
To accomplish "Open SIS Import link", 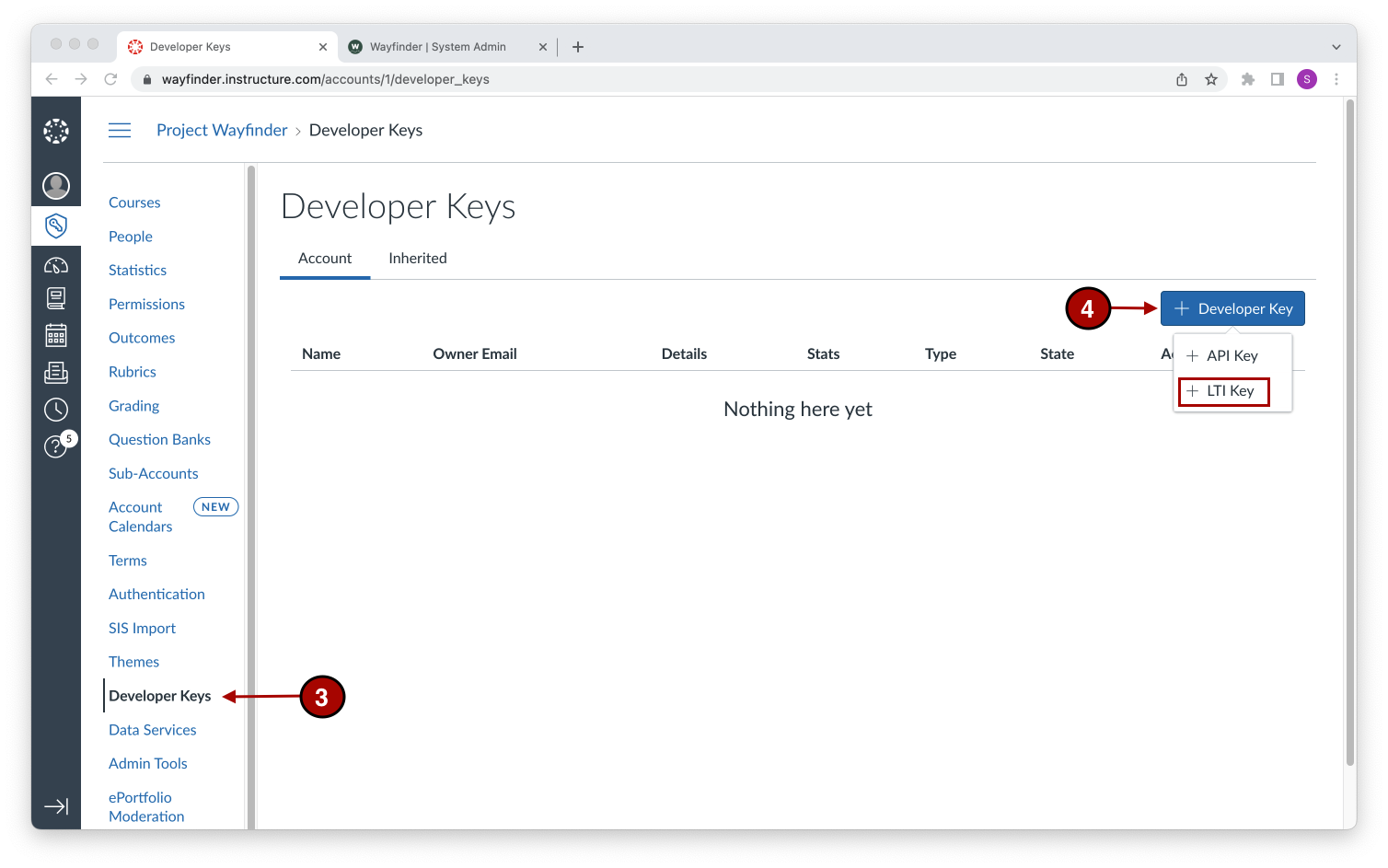I will point(143,629).
